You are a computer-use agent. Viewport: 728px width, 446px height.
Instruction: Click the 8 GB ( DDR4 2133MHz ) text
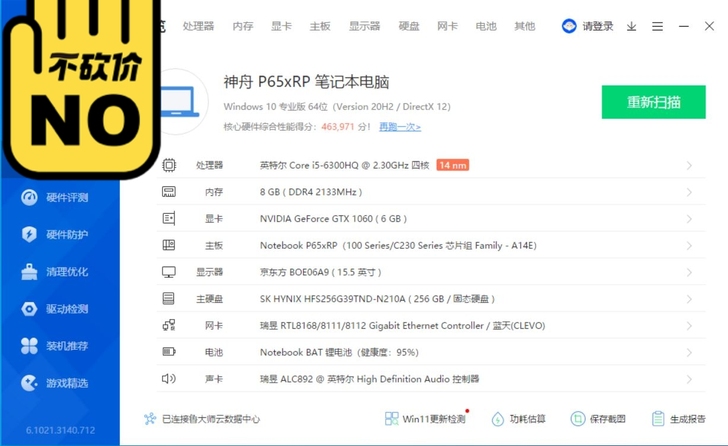pos(311,192)
